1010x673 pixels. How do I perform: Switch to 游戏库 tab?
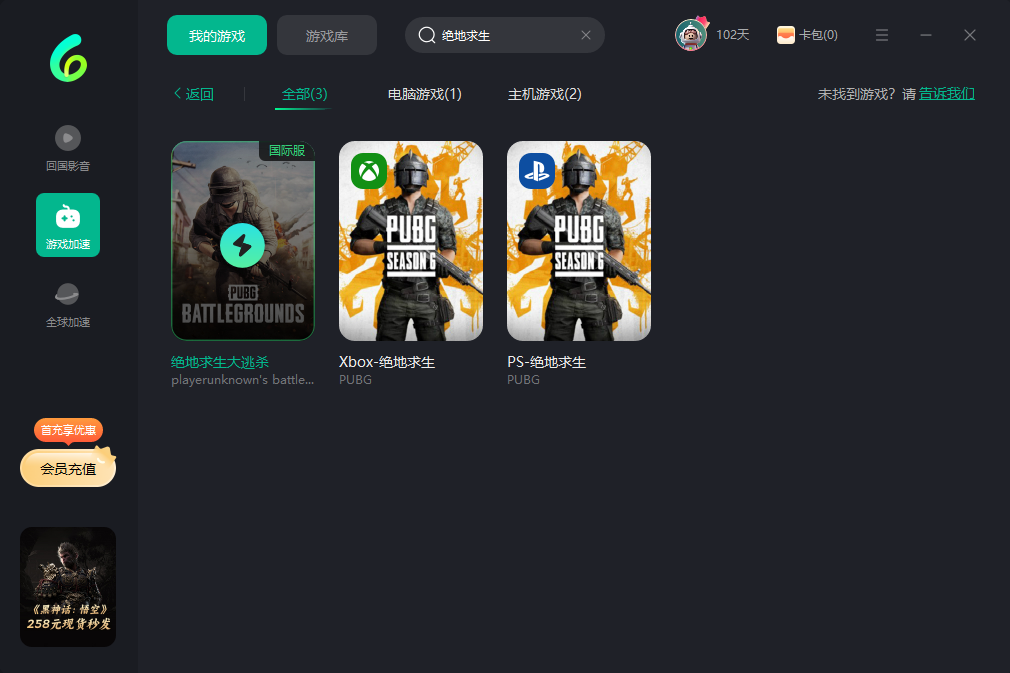[327, 35]
